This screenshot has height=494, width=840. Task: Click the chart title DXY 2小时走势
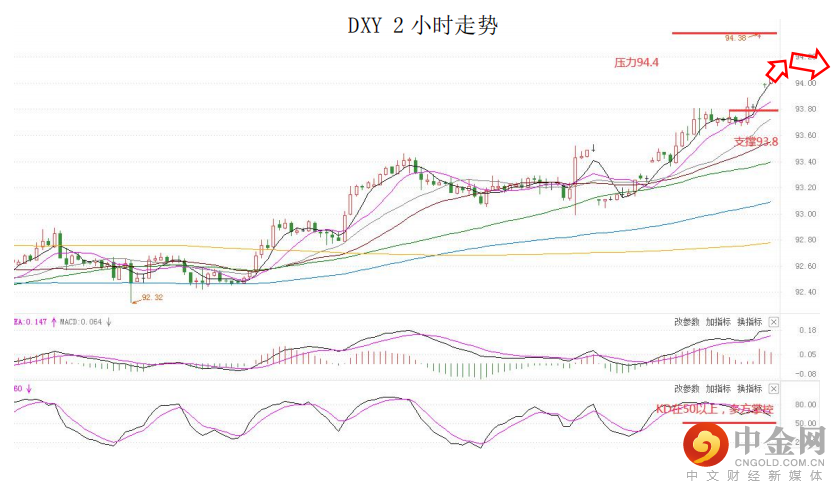pos(423,25)
